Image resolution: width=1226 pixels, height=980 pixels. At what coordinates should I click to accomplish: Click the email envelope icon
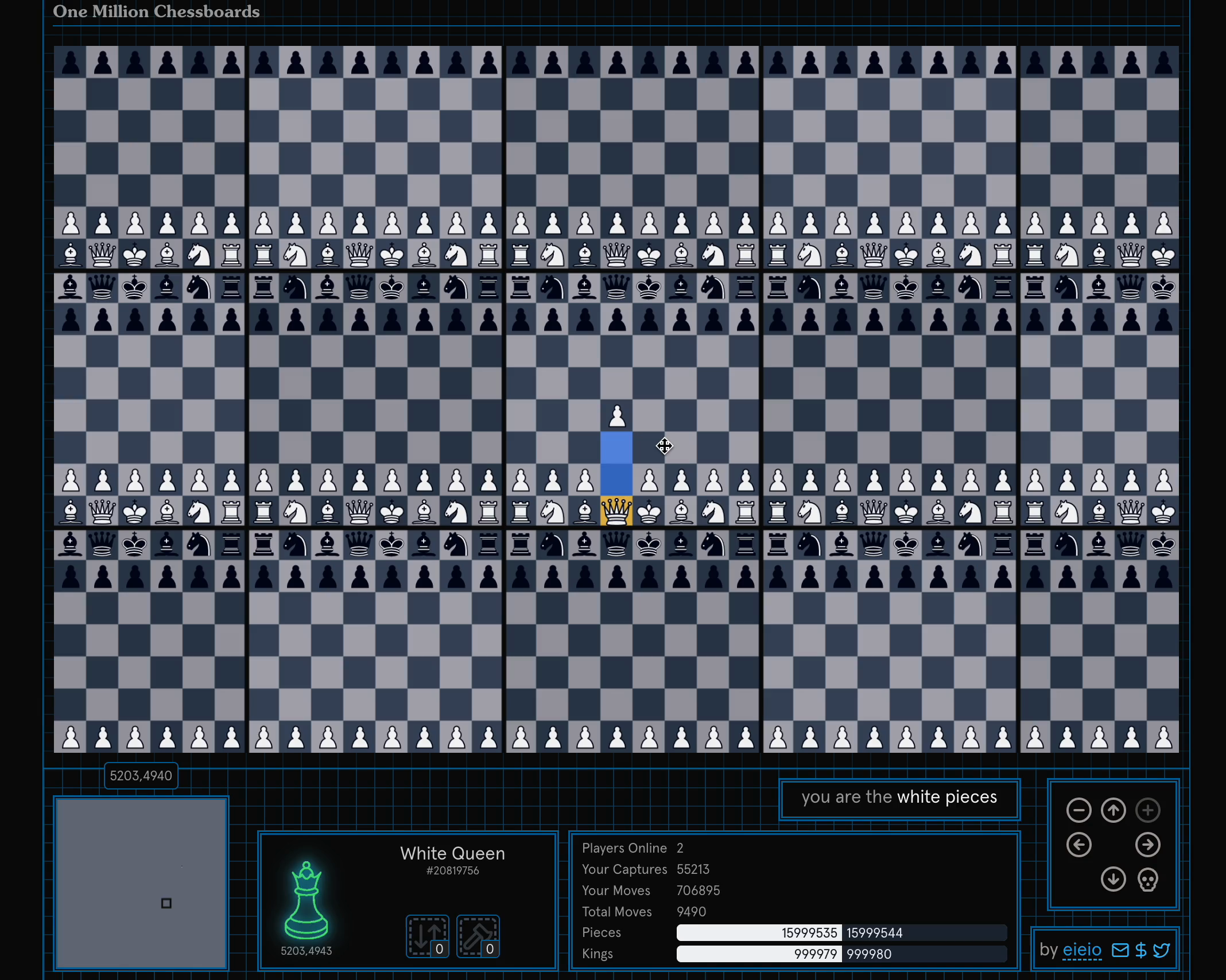tap(1120, 950)
